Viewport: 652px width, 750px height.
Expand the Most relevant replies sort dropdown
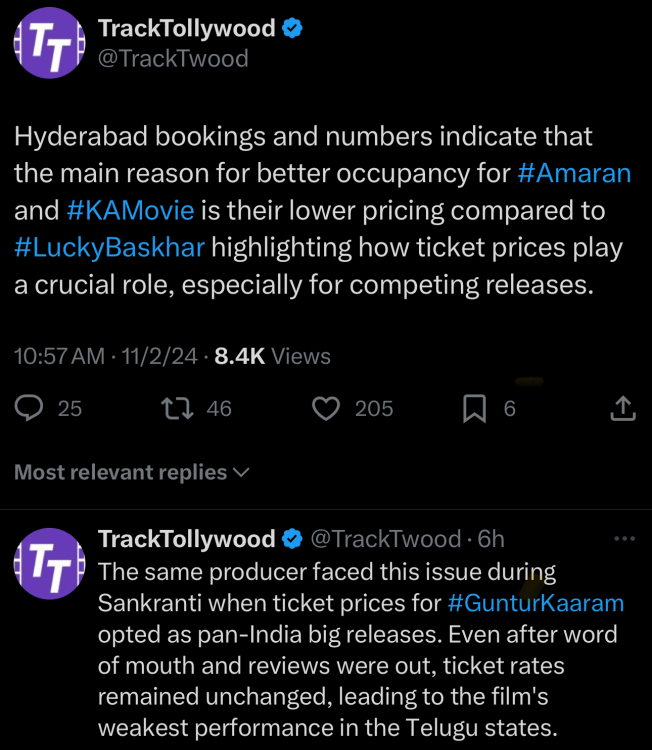click(132, 472)
